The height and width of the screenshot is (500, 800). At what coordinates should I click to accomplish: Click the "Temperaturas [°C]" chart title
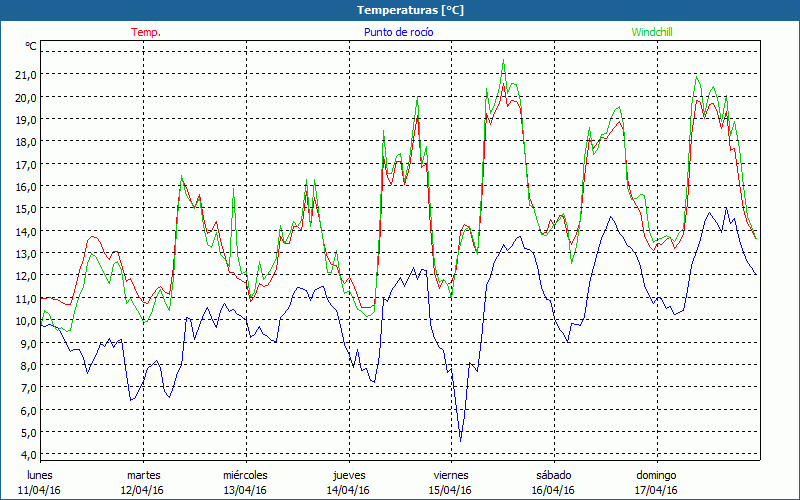click(x=399, y=10)
